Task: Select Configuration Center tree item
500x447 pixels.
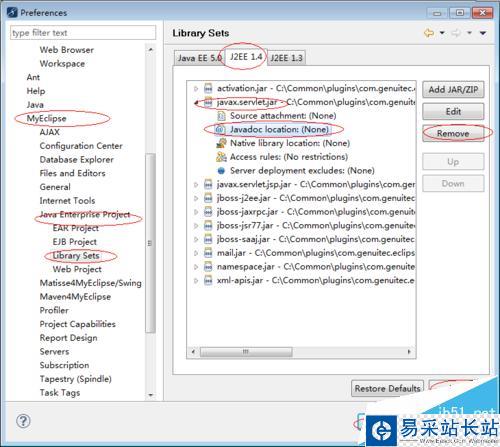Action: [81, 146]
